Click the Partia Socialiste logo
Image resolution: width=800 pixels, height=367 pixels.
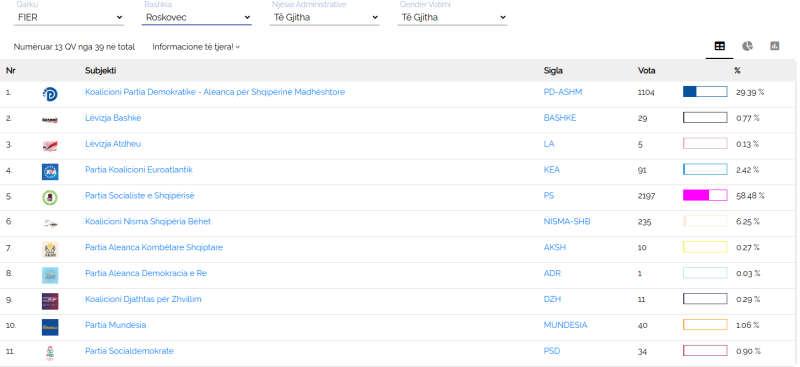coord(50,198)
